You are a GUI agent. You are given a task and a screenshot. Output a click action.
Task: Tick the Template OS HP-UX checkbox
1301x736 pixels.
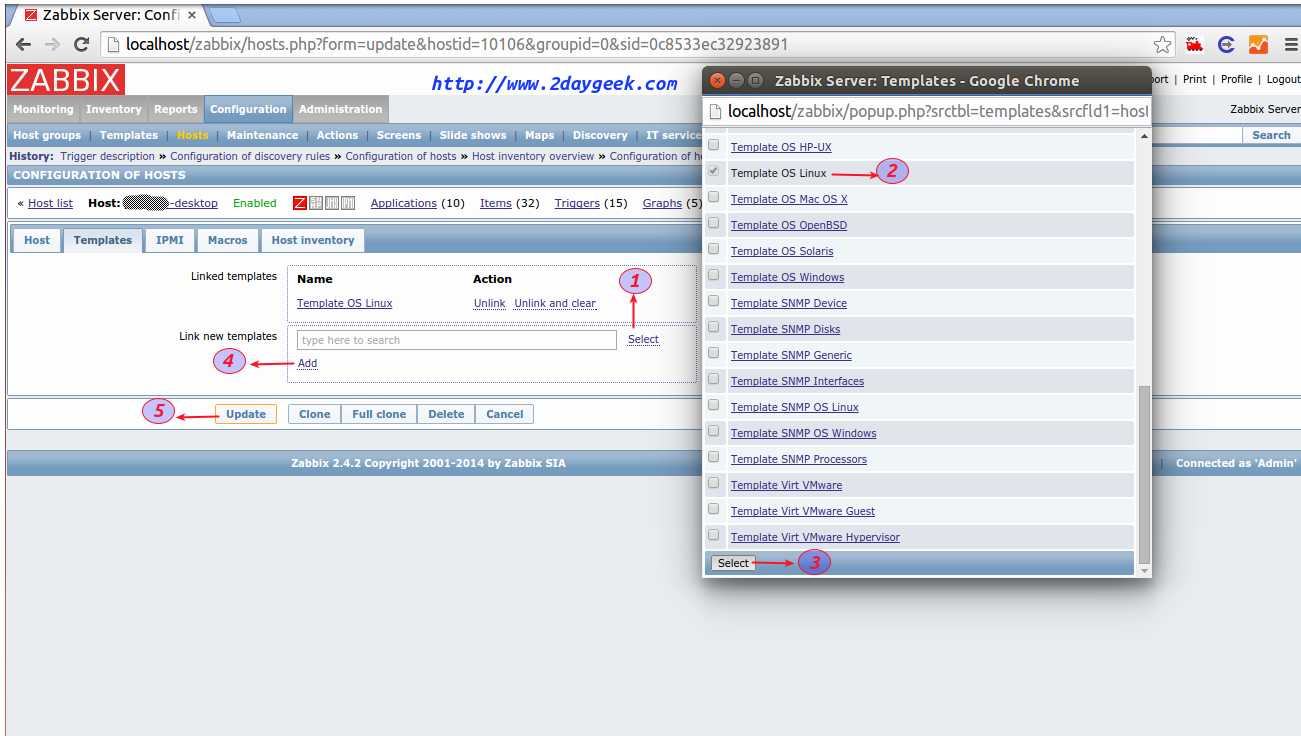(714, 146)
